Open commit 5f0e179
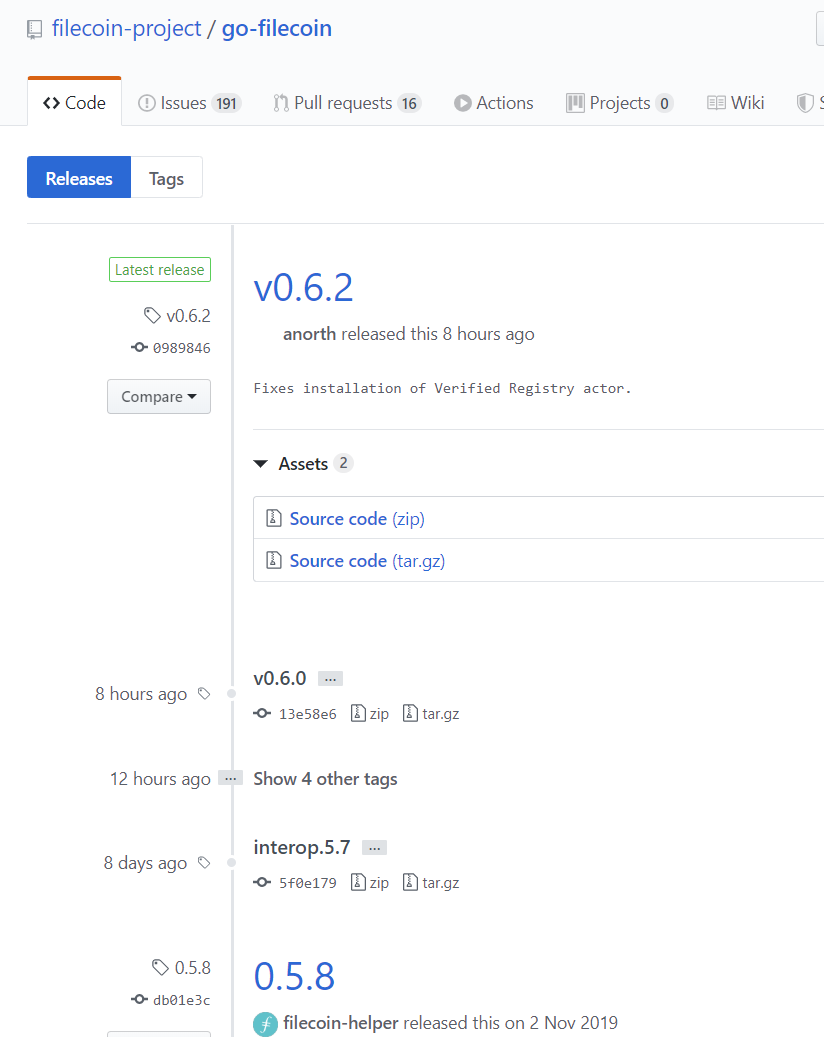Viewport: 824px width, 1037px height. point(308,884)
